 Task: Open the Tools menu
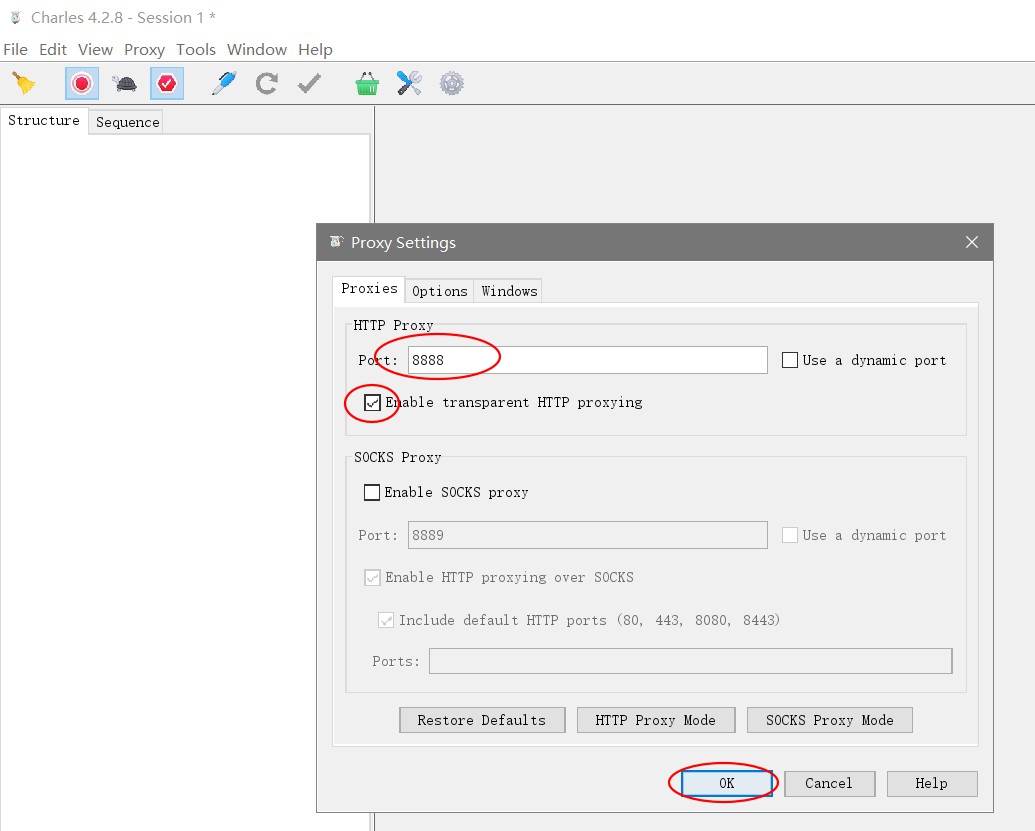pyautogui.click(x=195, y=50)
